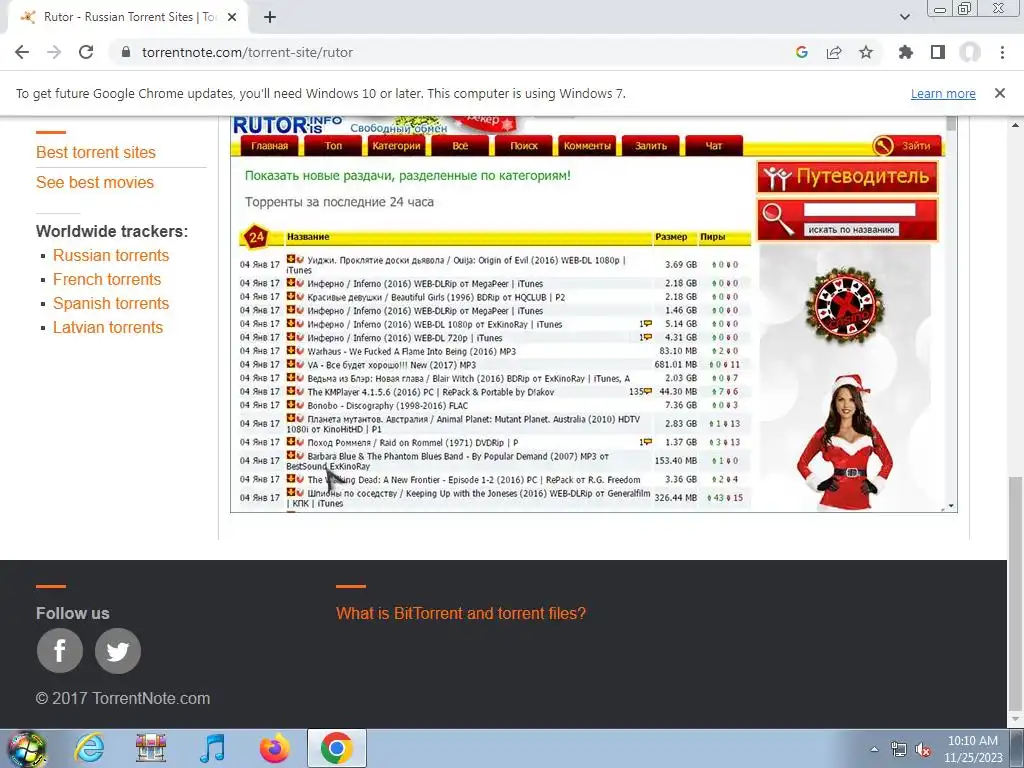Click the muted volume tray icon
The width and height of the screenshot is (1024, 768).
pos(923,750)
